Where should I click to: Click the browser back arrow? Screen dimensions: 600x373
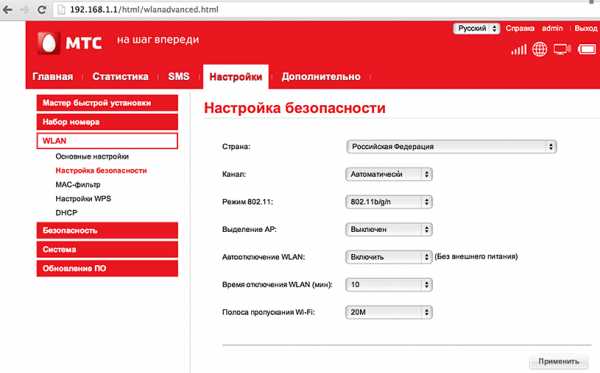pos(7,10)
